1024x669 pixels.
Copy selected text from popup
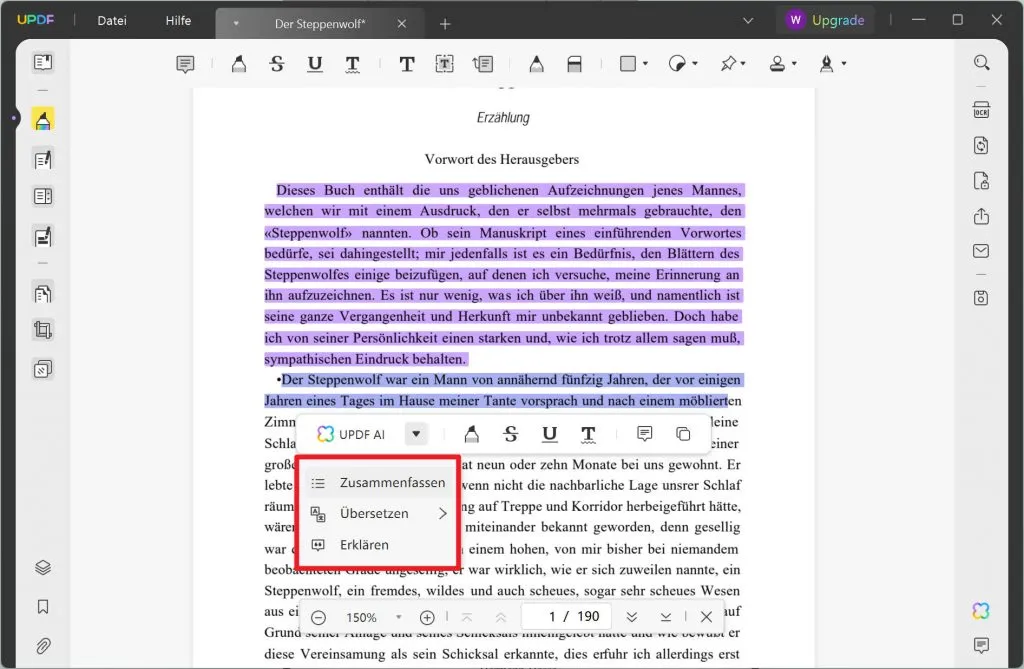point(683,434)
